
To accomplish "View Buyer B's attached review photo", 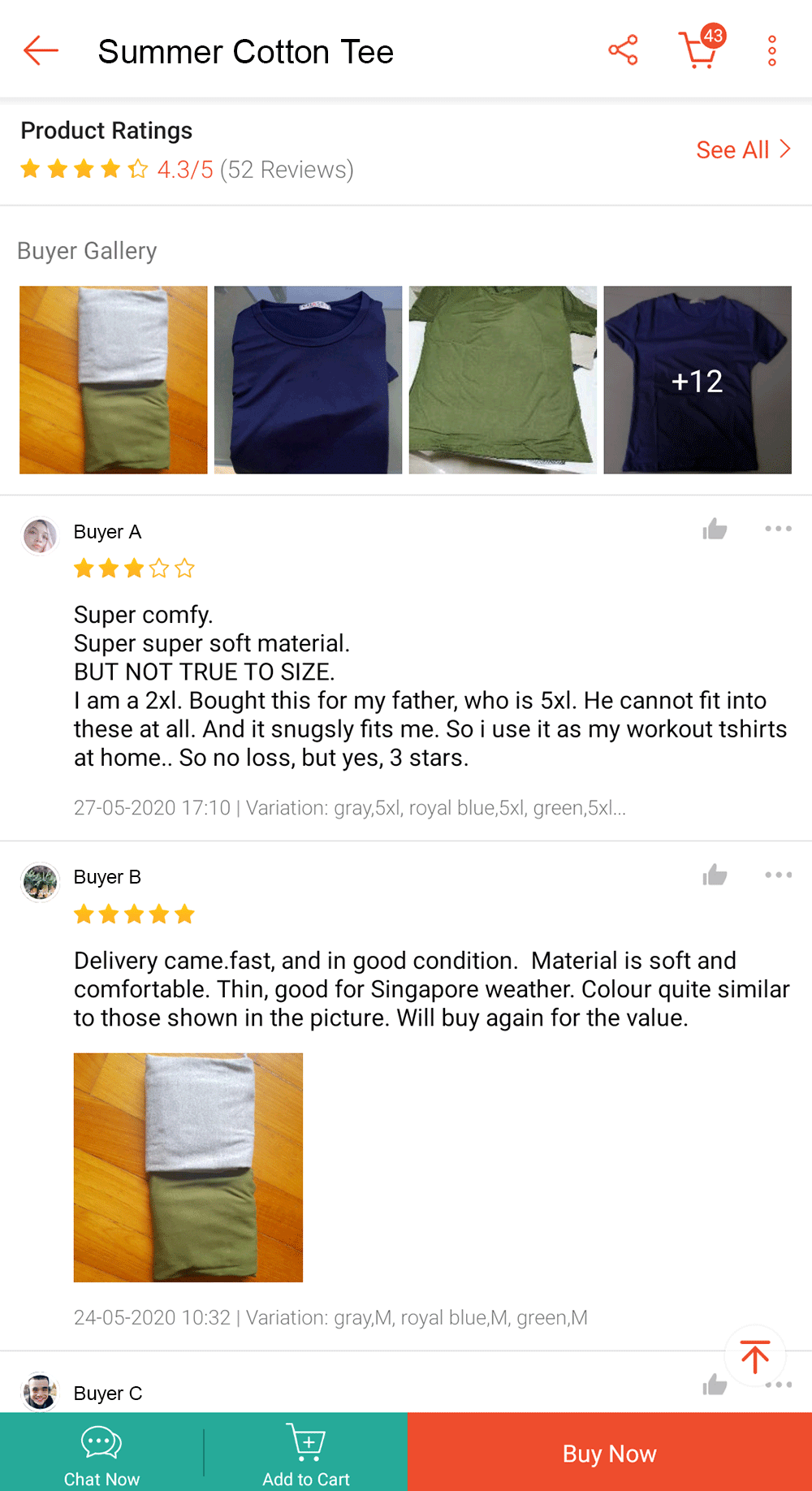I will pos(188,1168).
